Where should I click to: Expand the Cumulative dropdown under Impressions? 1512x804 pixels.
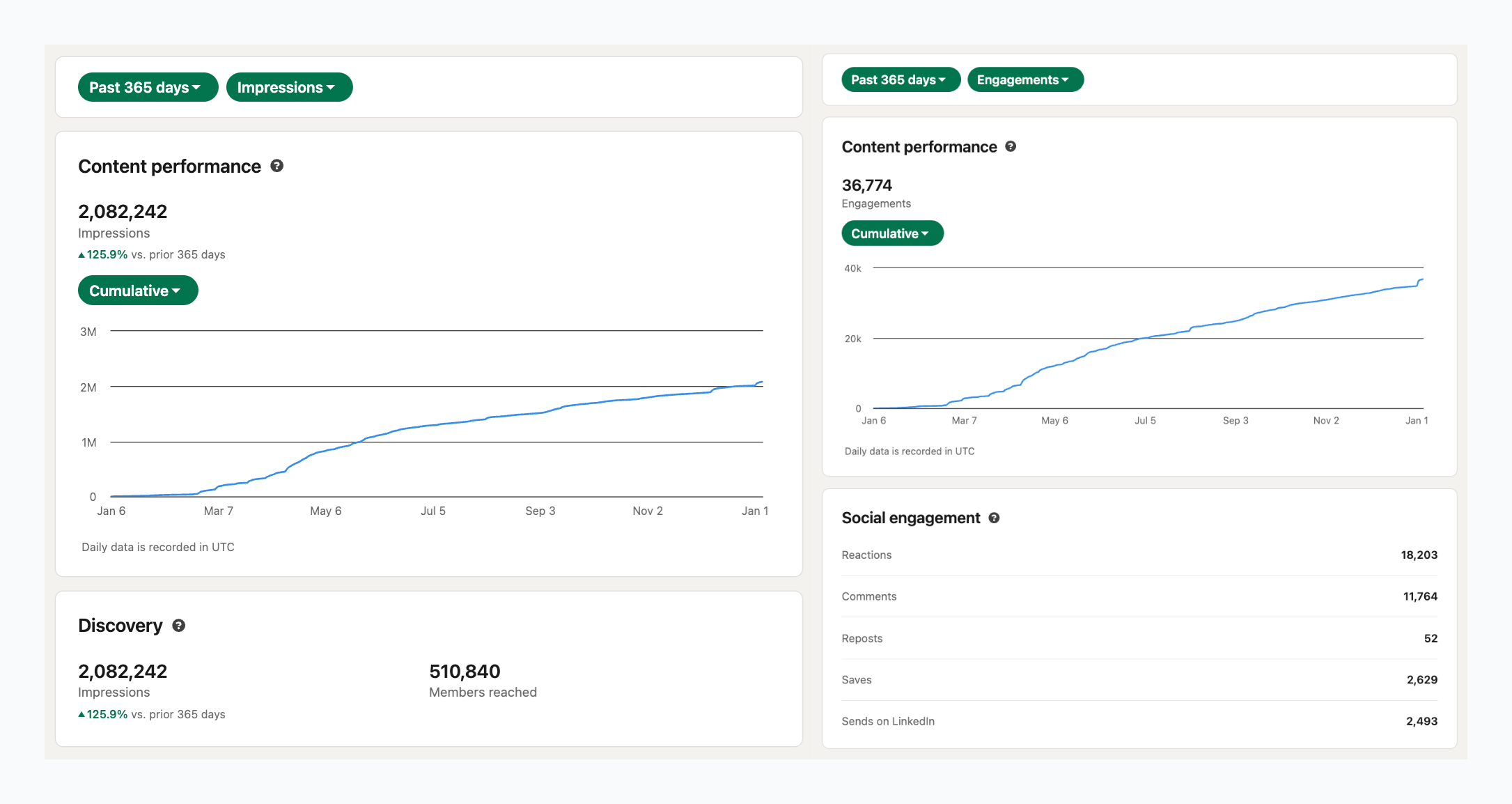(138, 291)
